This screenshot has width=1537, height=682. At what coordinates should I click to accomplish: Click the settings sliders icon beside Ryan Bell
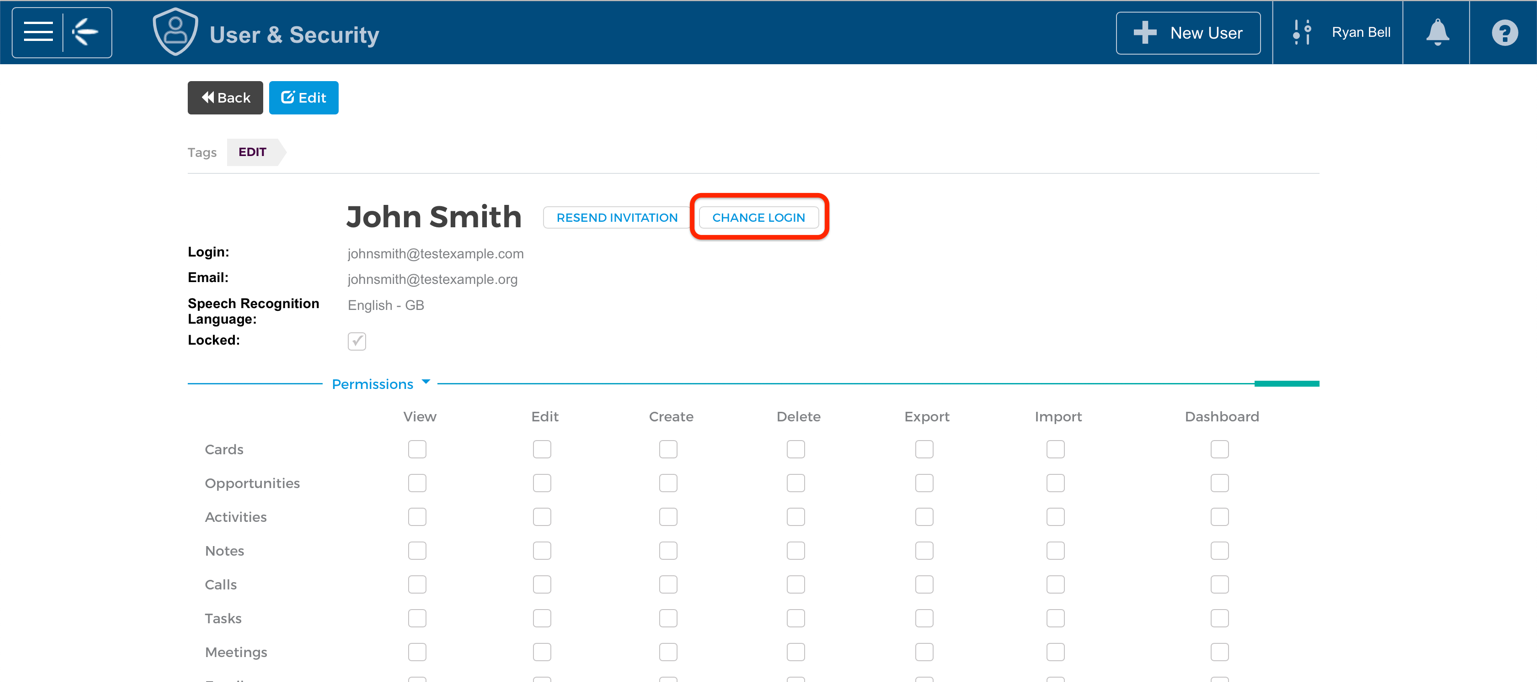pos(1301,32)
